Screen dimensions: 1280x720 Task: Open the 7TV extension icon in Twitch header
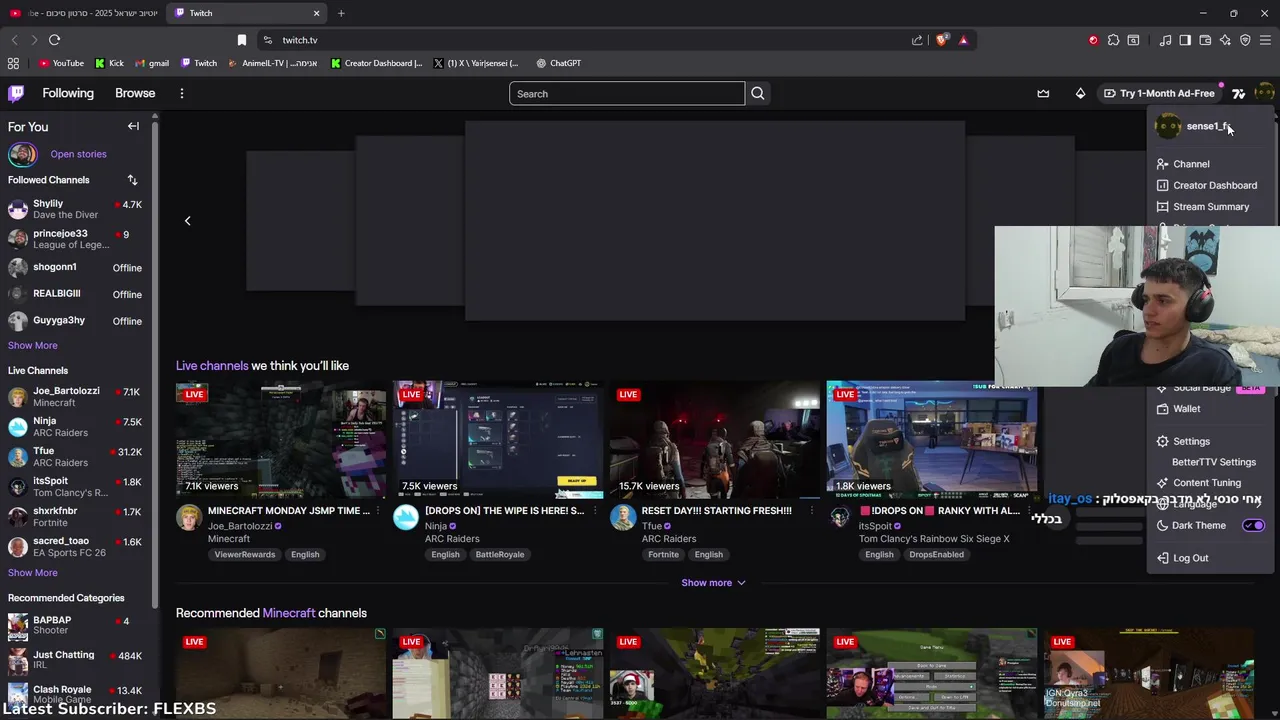(x=1238, y=93)
